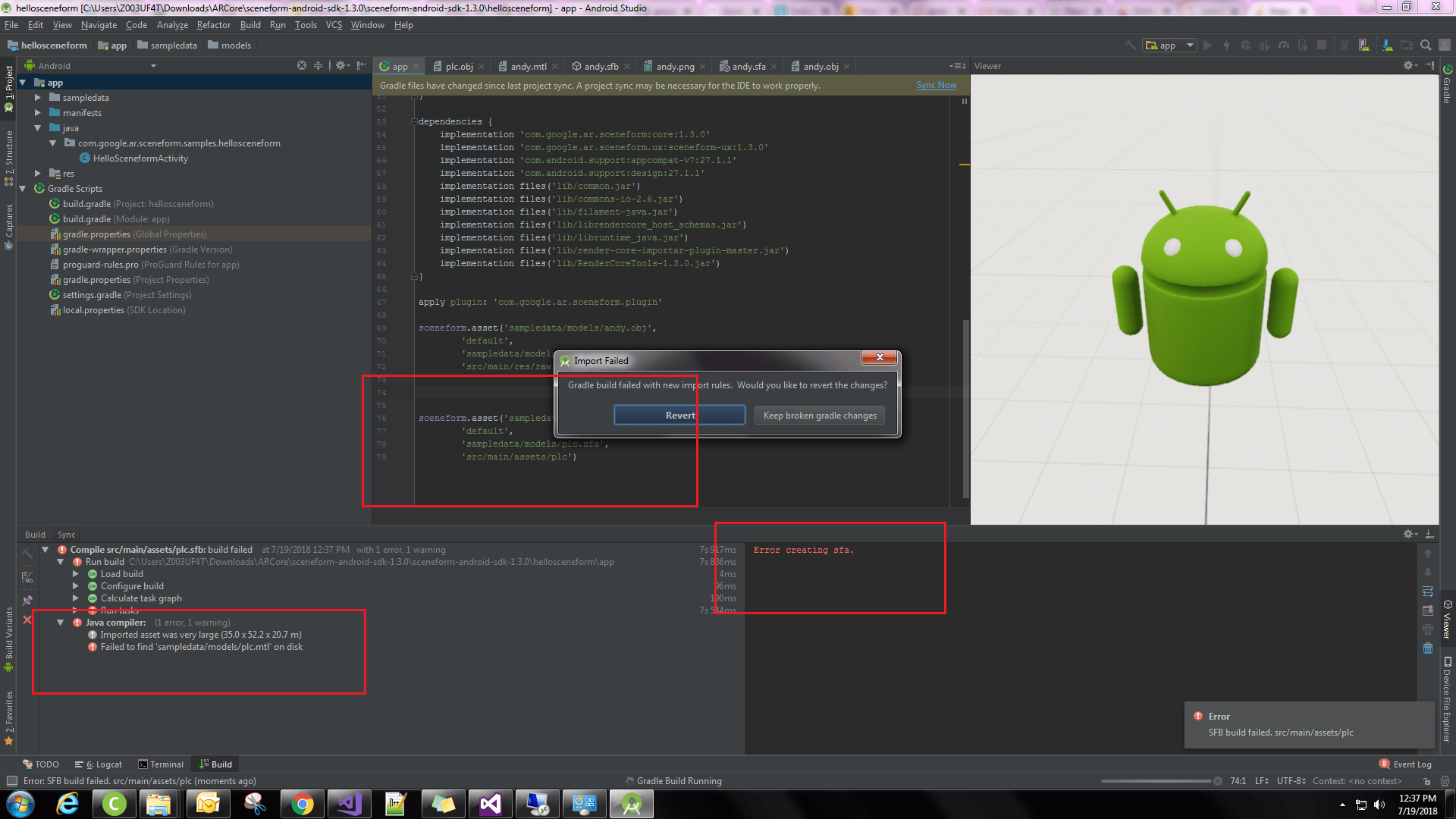This screenshot has height=819, width=1456.
Task: Click the Revert button in dialog
Action: click(x=679, y=416)
